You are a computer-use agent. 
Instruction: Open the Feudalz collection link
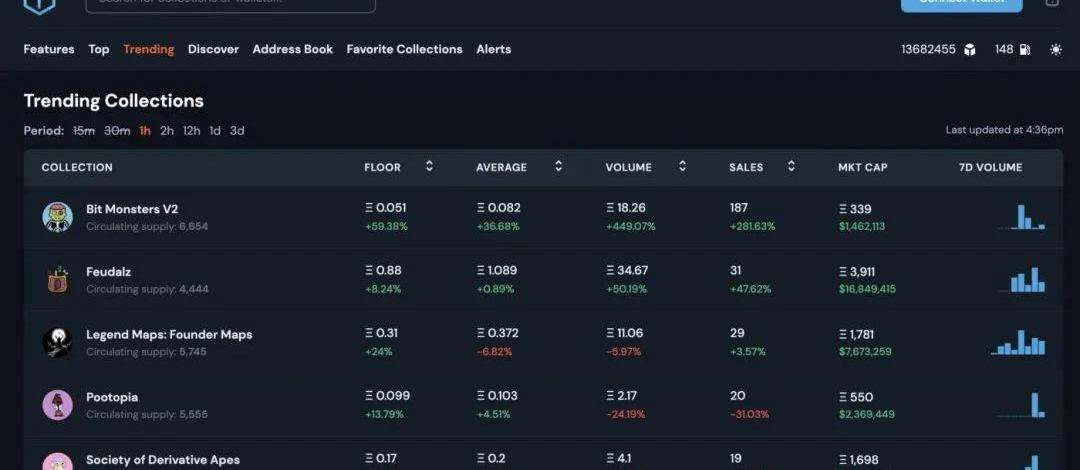coord(108,272)
